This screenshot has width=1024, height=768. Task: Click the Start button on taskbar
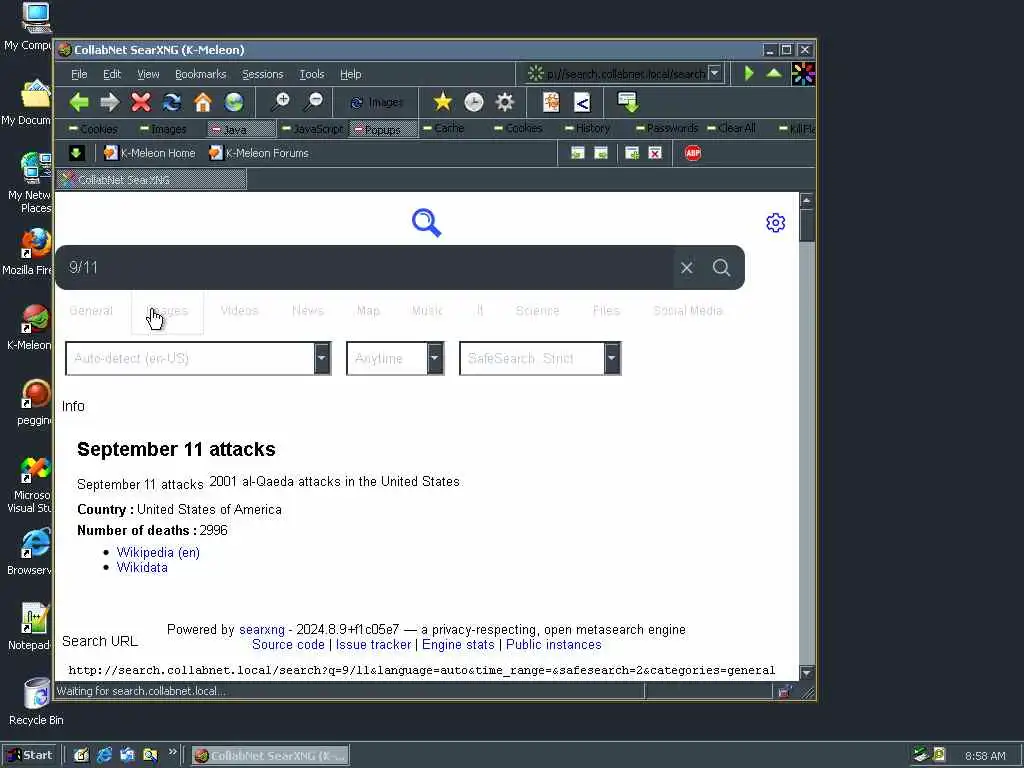click(31, 756)
